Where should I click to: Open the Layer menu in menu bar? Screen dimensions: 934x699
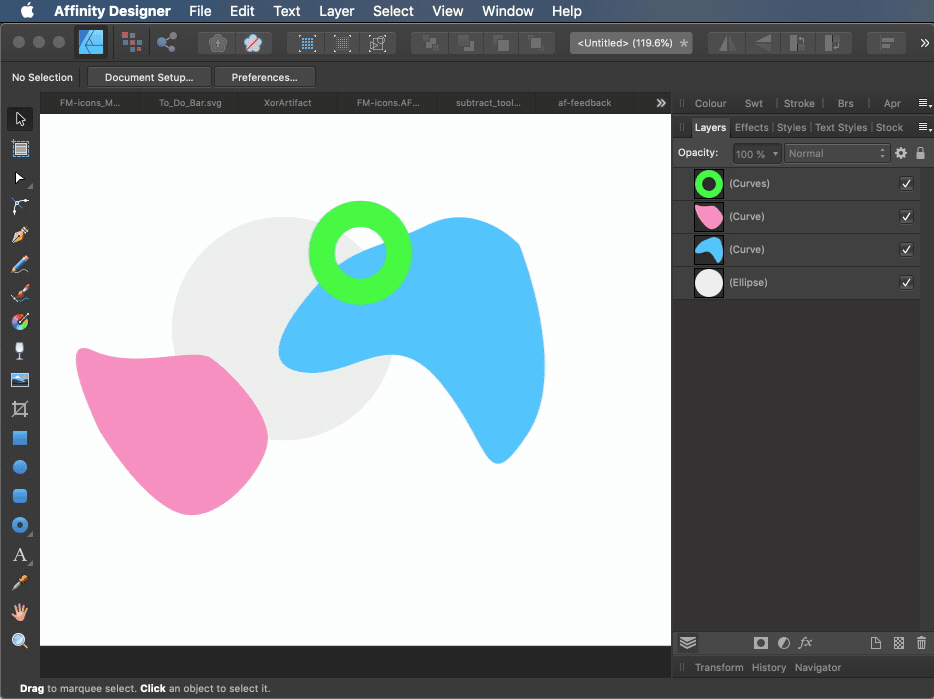click(336, 11)
